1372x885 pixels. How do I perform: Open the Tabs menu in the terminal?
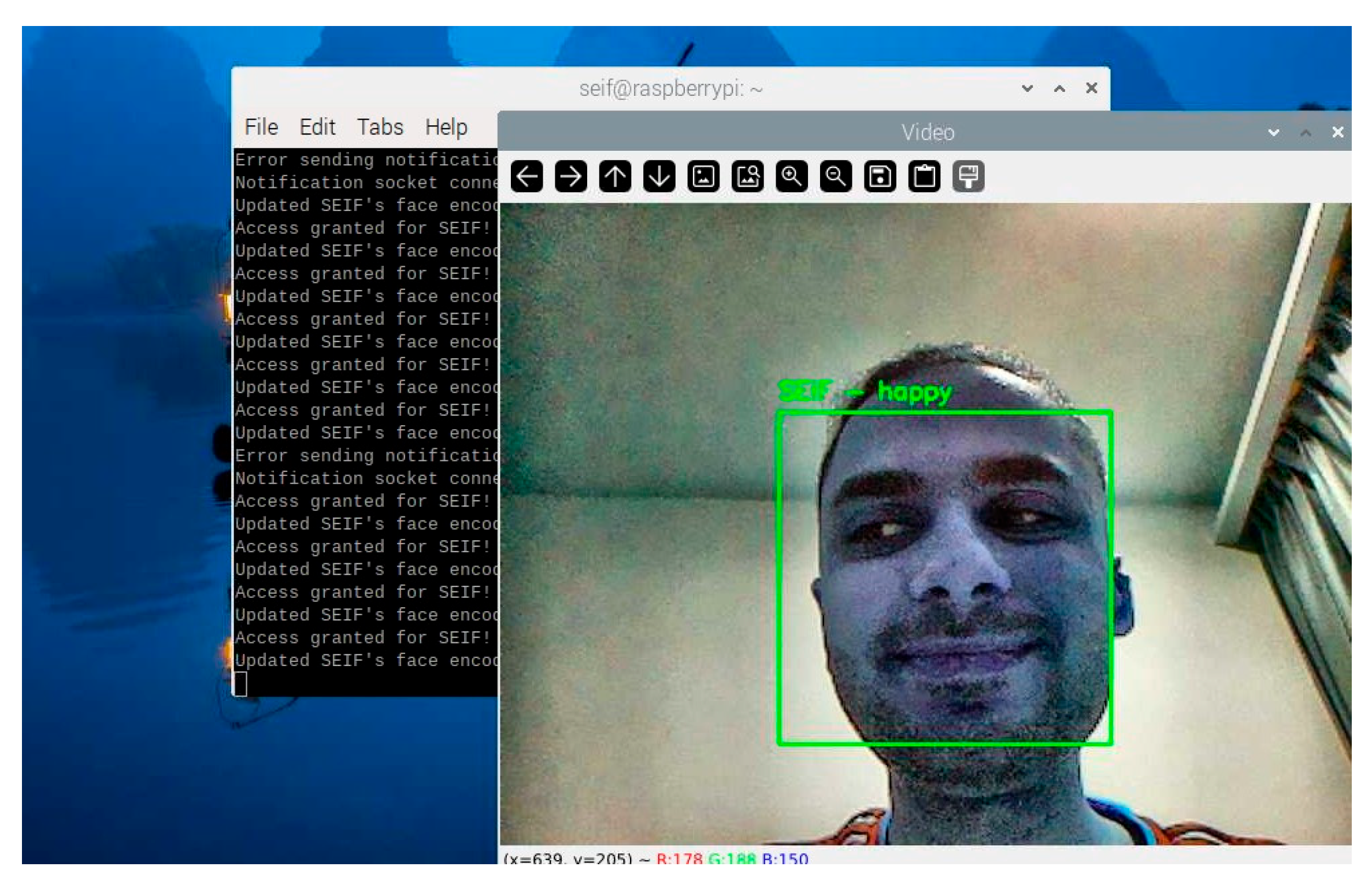[x=380, y=127]
